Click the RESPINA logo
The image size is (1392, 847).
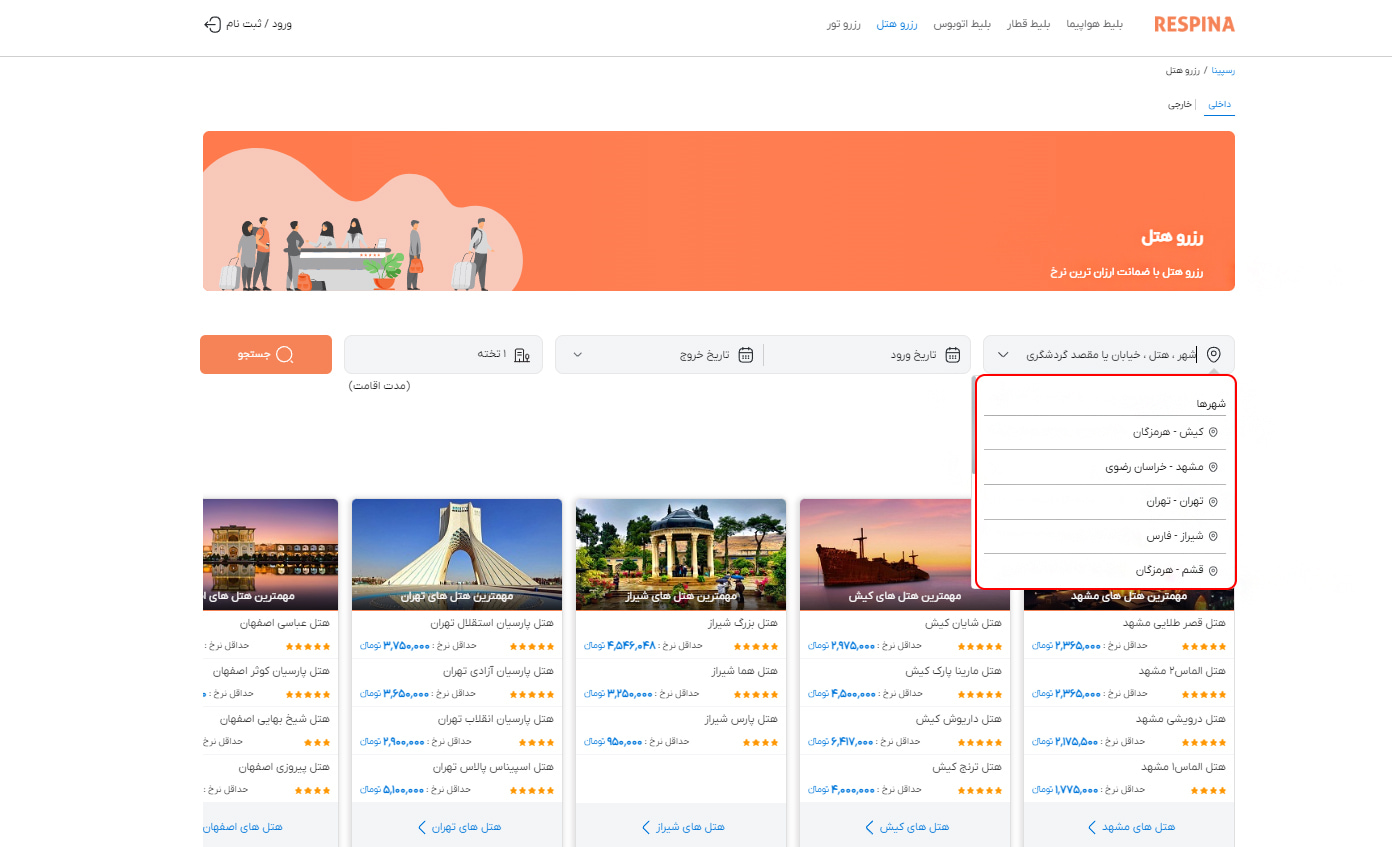[x=1194, y=24]
